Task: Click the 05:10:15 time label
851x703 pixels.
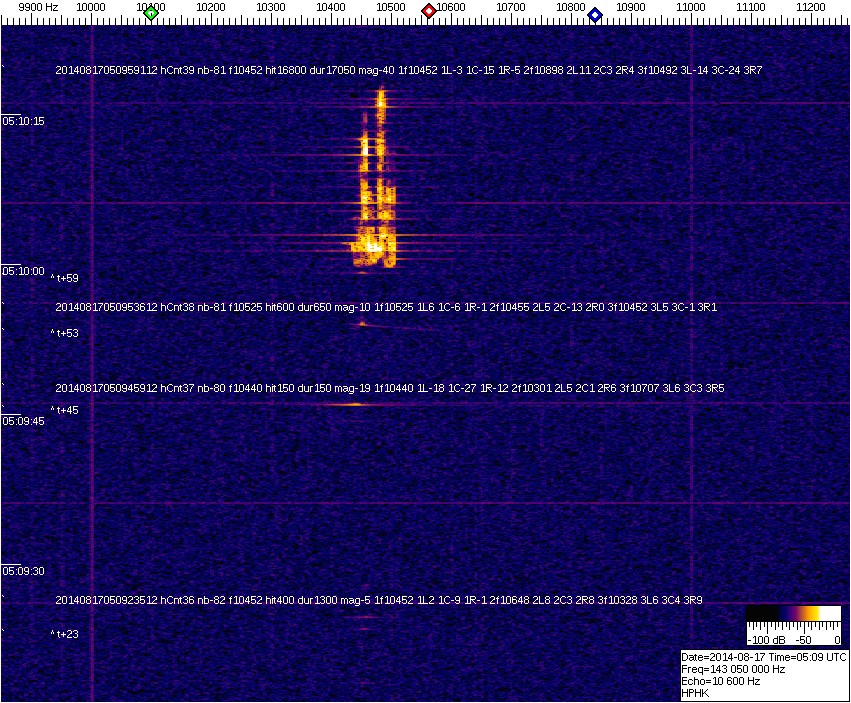Action: pos(23,121)
